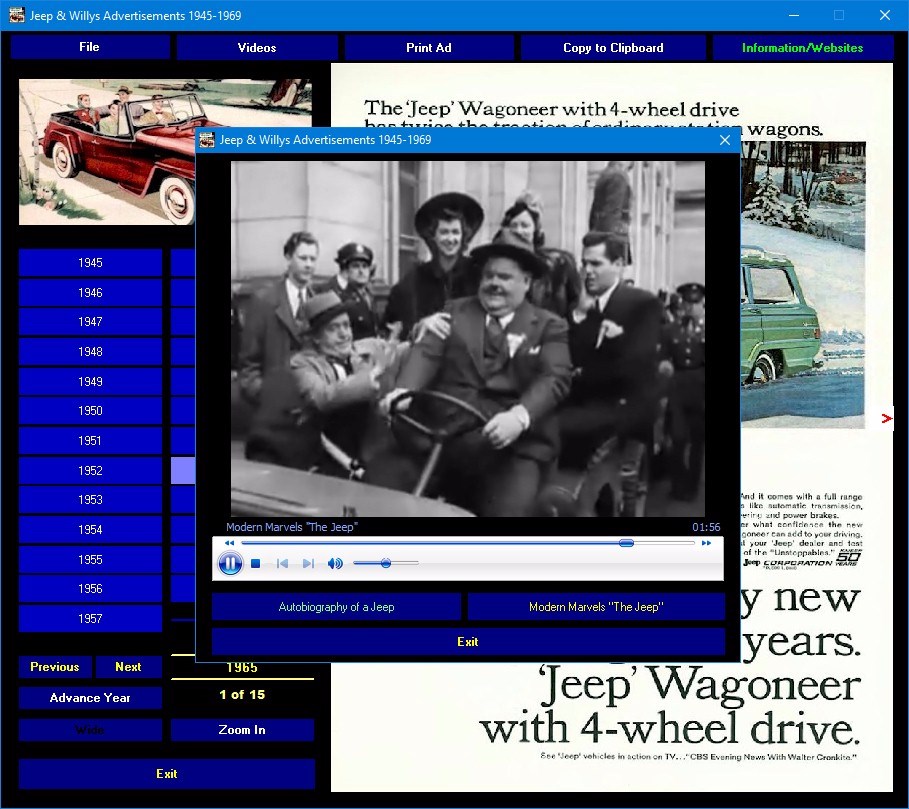
Task: Click the rewind double-arrow icon
Action: tap(230, 543)
